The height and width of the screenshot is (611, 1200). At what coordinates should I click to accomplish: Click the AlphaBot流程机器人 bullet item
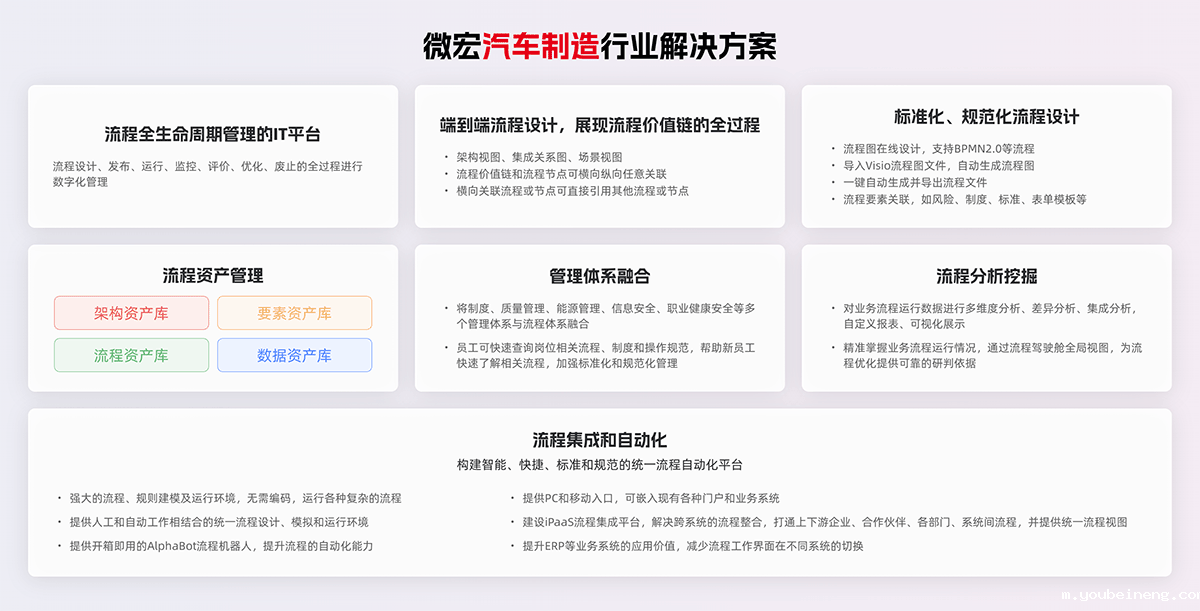[x=240, y=545]
